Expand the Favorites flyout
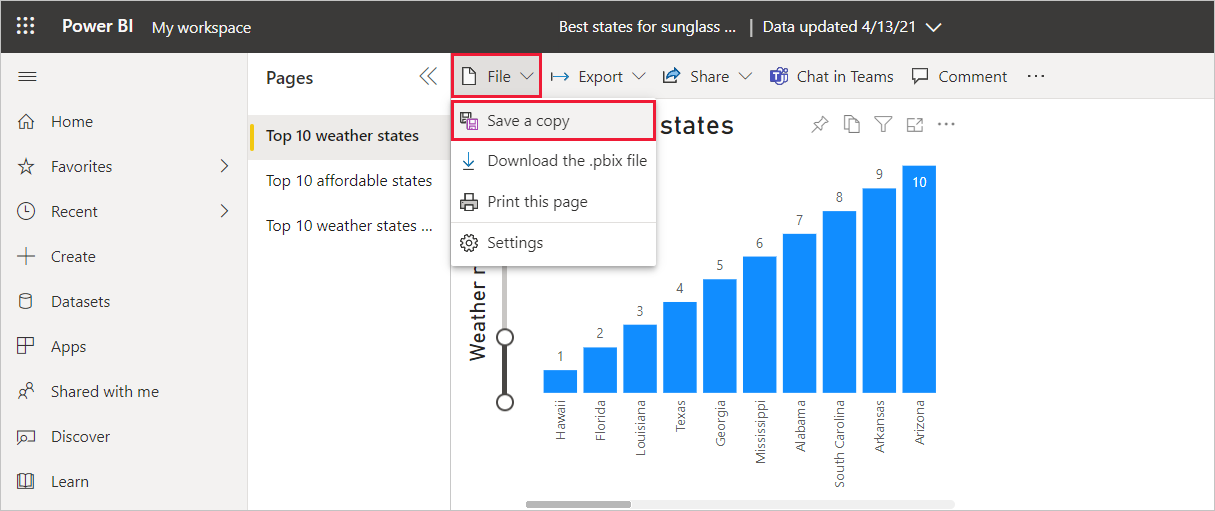This screenshot has width=1215, height=511. click(x=224, y=166)
